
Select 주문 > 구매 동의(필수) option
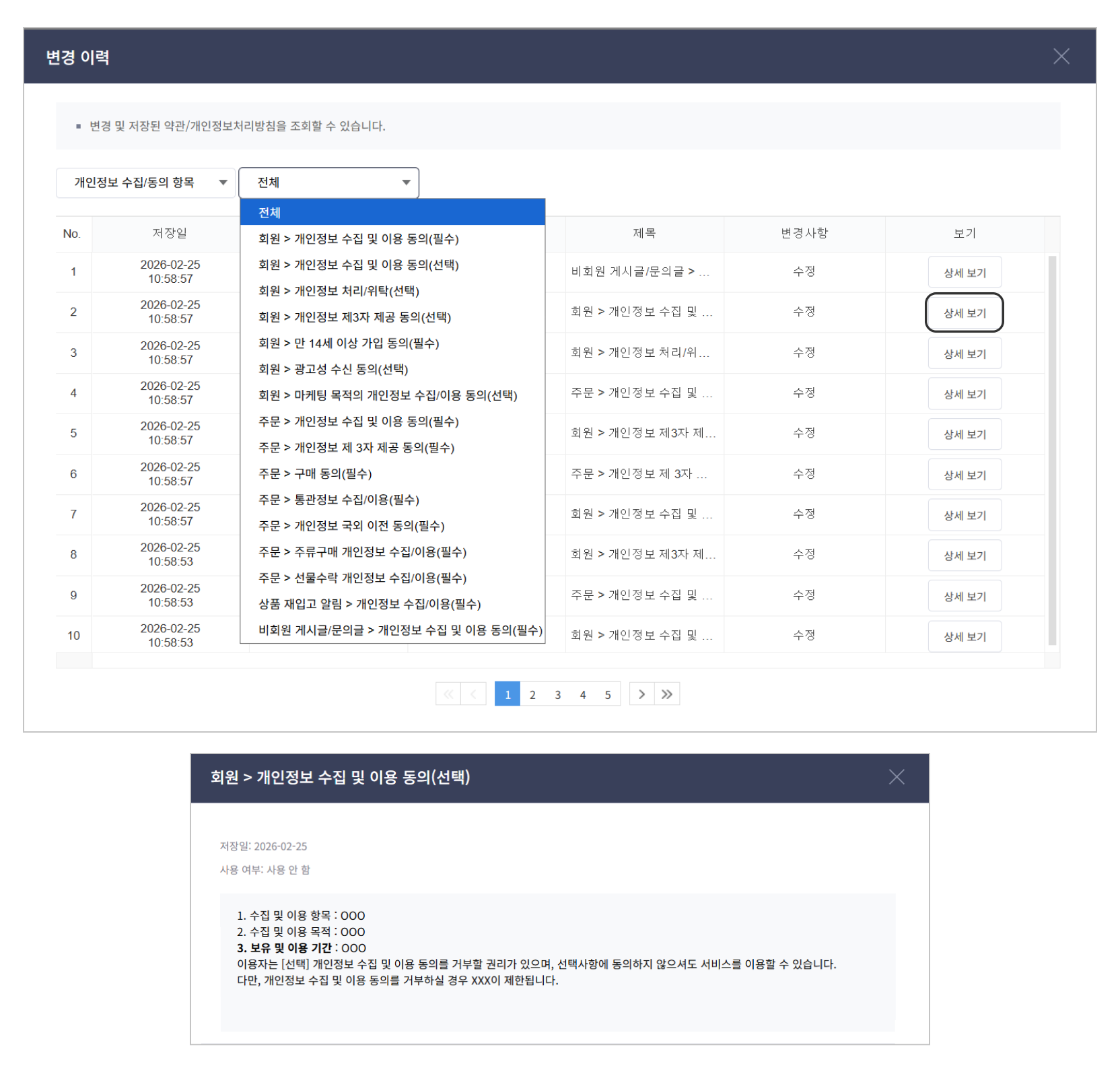(315, 473)
